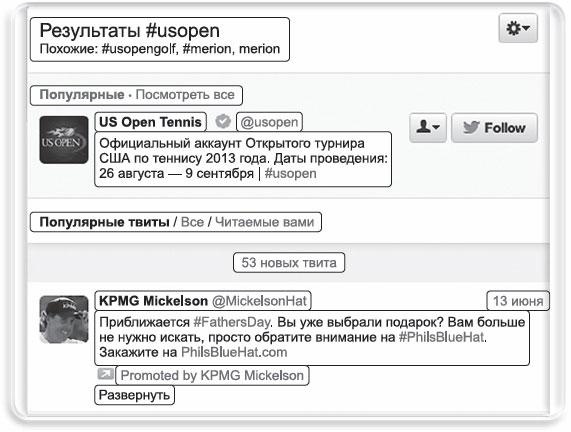Load the 53 новых твита bar
The image size is (571, 432).
tap(289, 262)
